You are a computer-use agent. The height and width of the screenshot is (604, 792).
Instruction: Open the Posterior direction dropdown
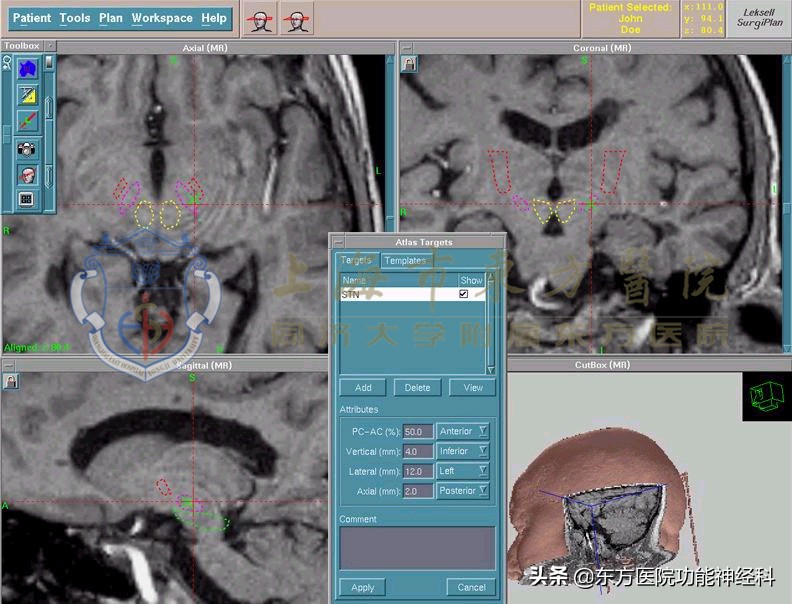(462, 490)
